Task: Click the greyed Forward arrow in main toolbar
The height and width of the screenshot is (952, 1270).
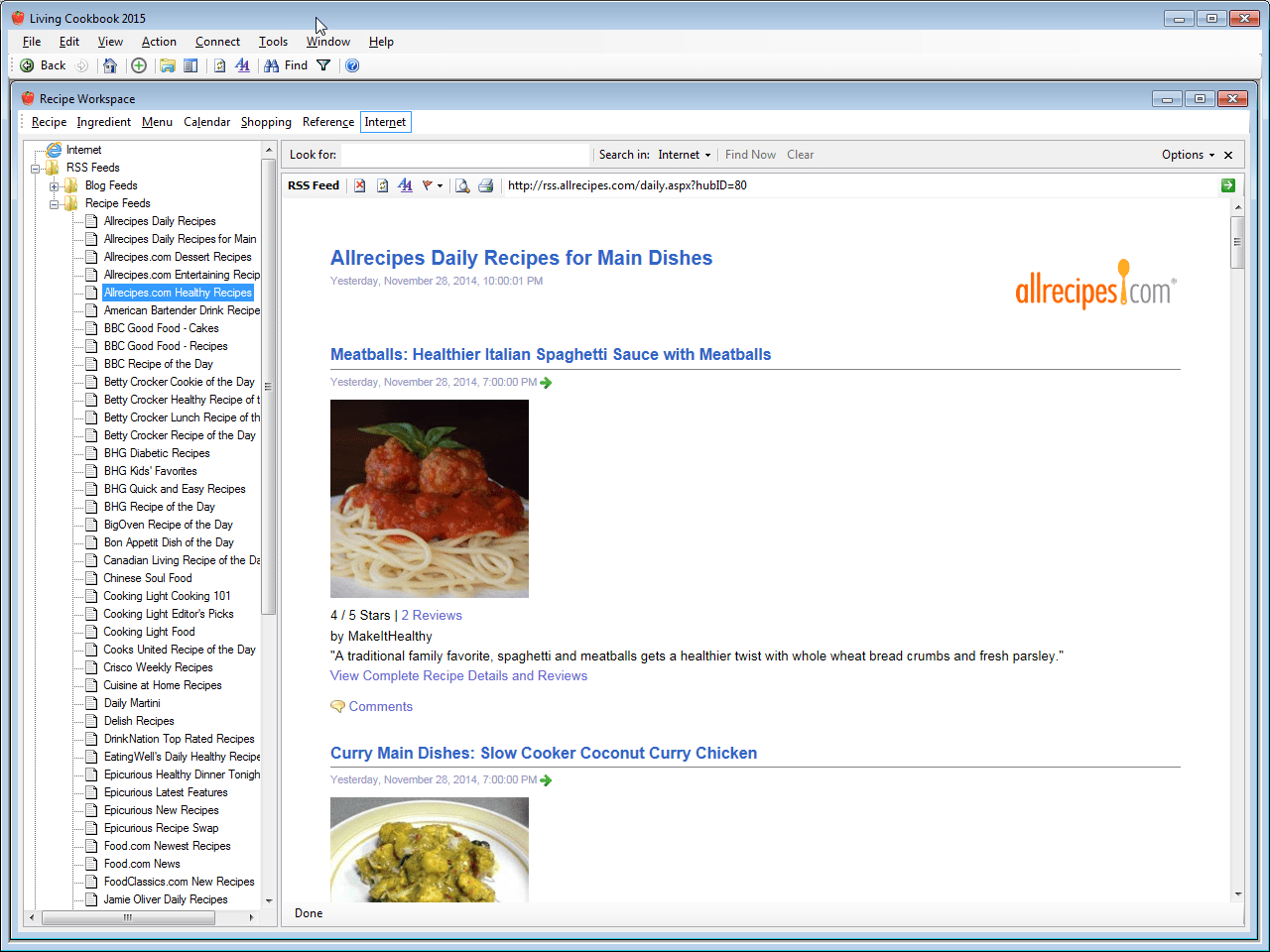Action: coord(82,65)
